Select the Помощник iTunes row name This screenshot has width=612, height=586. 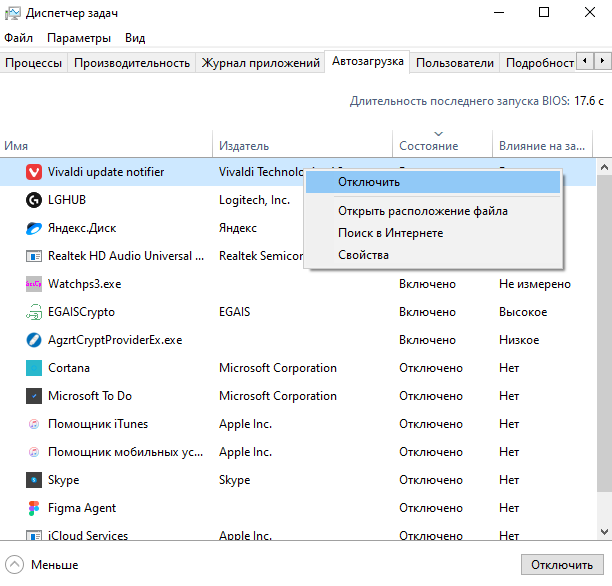point(98,424)
